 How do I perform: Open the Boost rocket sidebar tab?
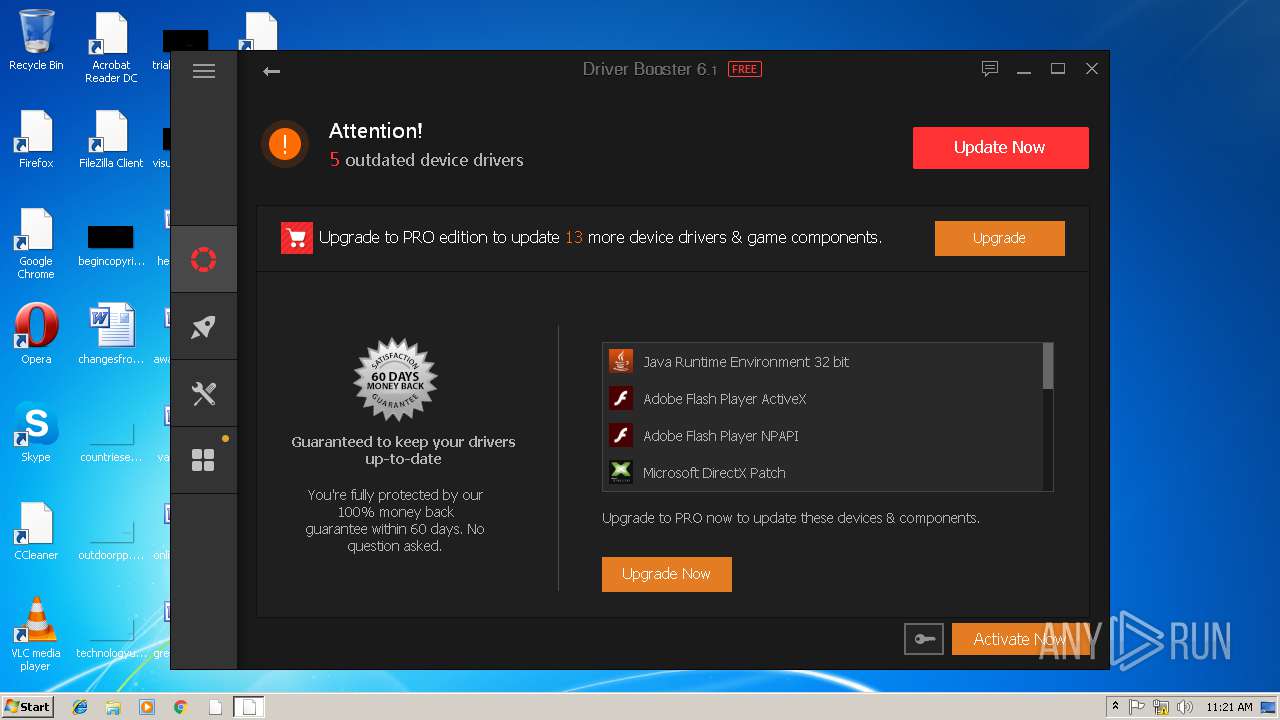tap(204, 327)
